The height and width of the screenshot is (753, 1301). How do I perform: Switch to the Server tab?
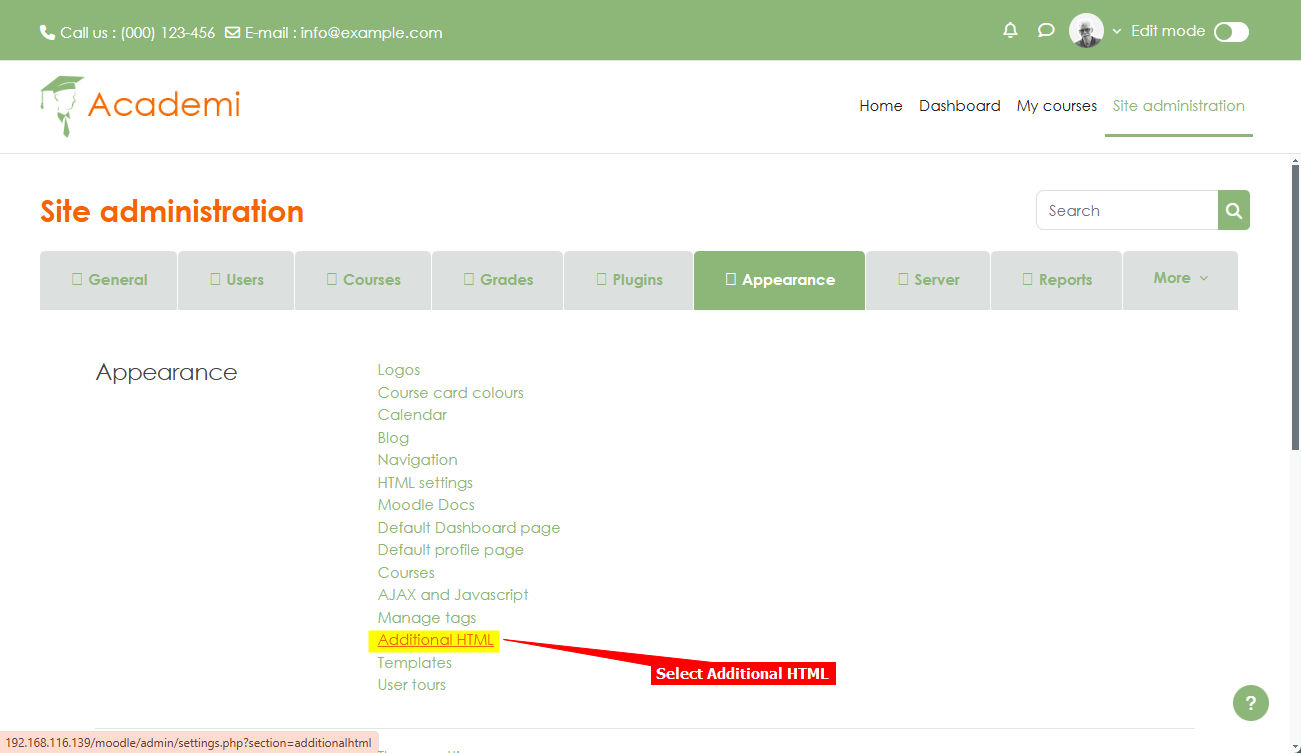(928, 280)
